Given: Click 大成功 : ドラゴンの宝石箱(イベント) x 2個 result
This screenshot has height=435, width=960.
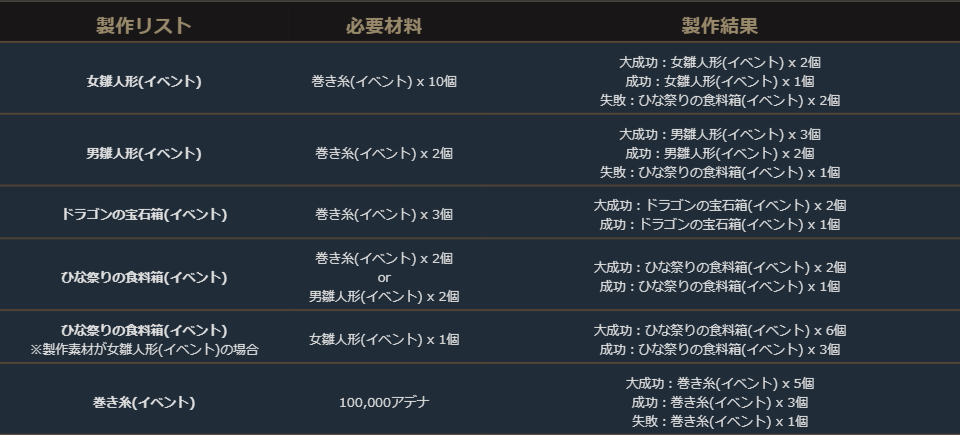Looking at the screenshot, I should [x=719, y=205].
